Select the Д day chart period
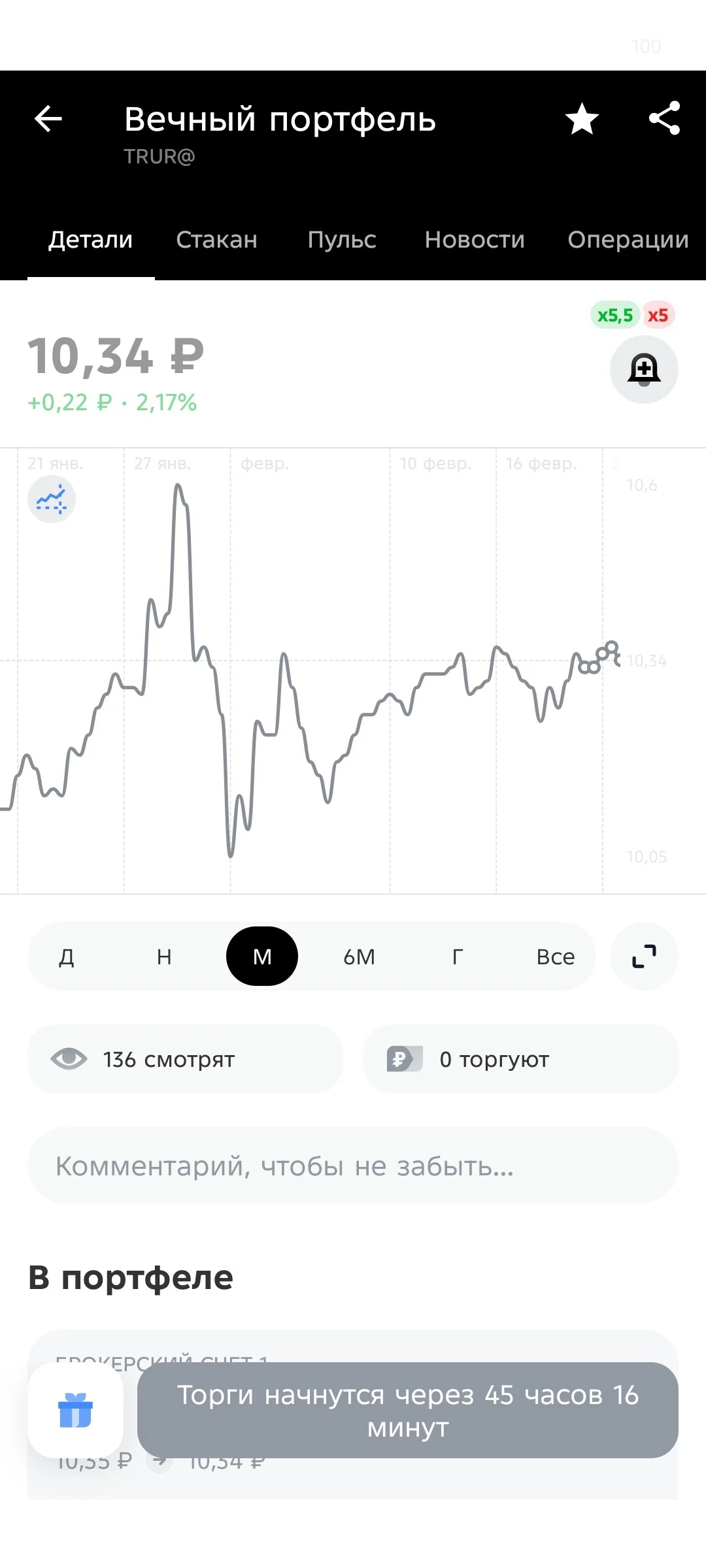 click(x=67, y=956)
